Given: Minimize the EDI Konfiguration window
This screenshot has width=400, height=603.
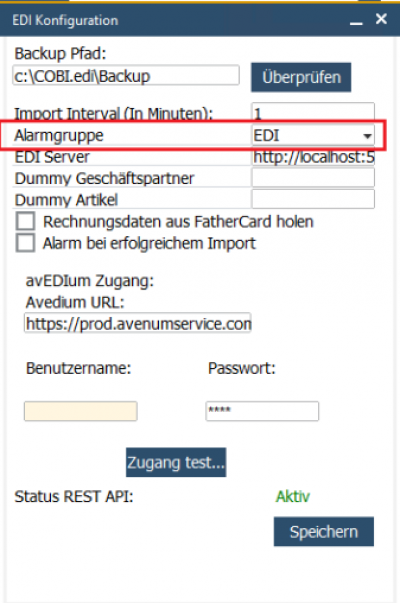Looking at the screenshot, I should (x=356, y=20).
